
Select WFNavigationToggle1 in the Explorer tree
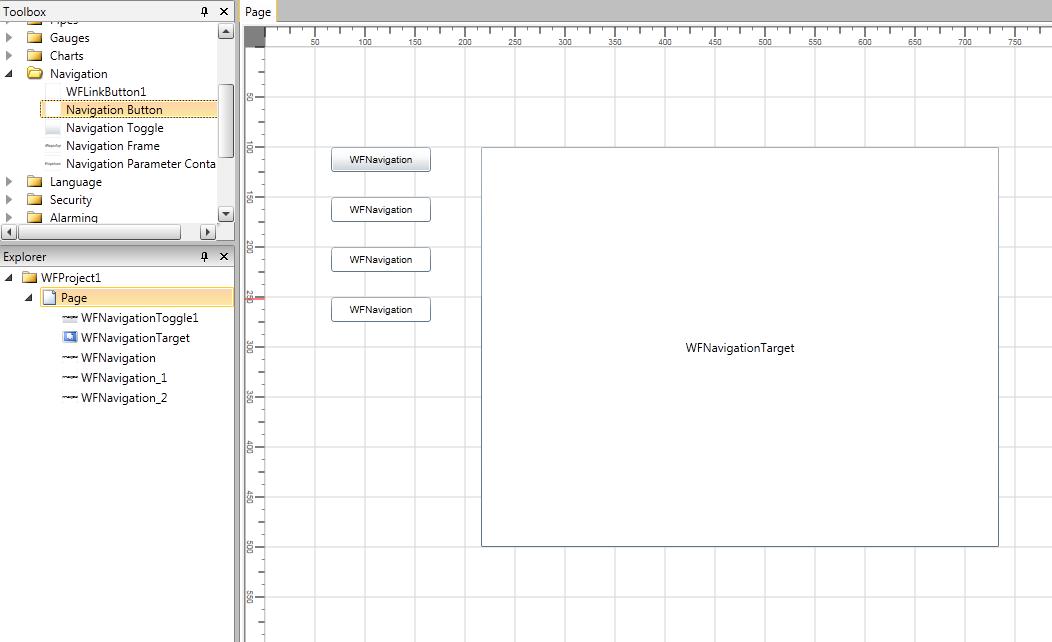139,318
